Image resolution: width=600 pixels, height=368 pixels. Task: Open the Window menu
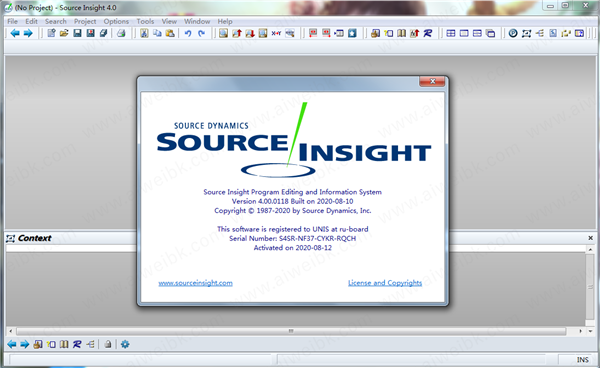[x=197, y=21]
